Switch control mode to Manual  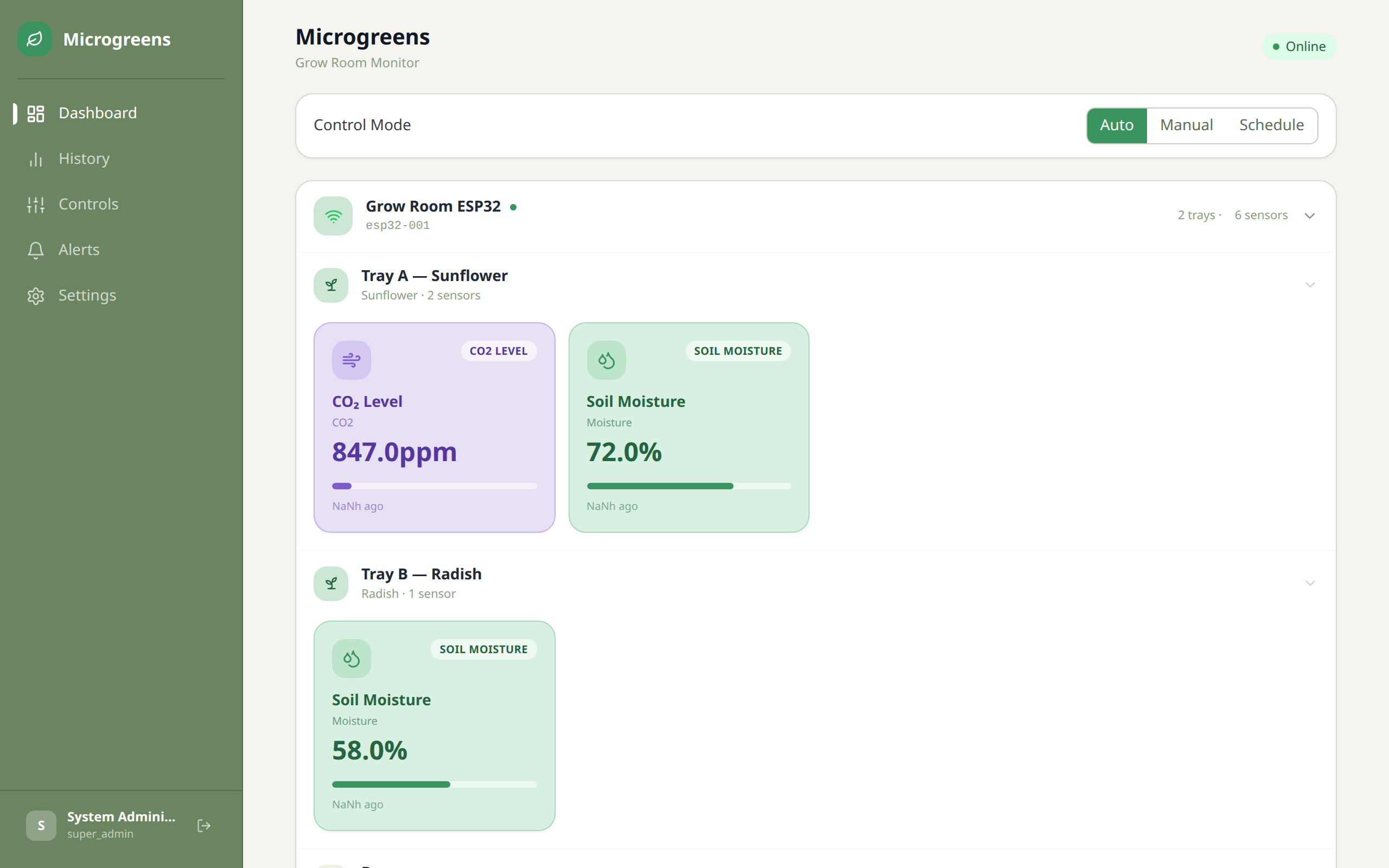coord(1187,125)
